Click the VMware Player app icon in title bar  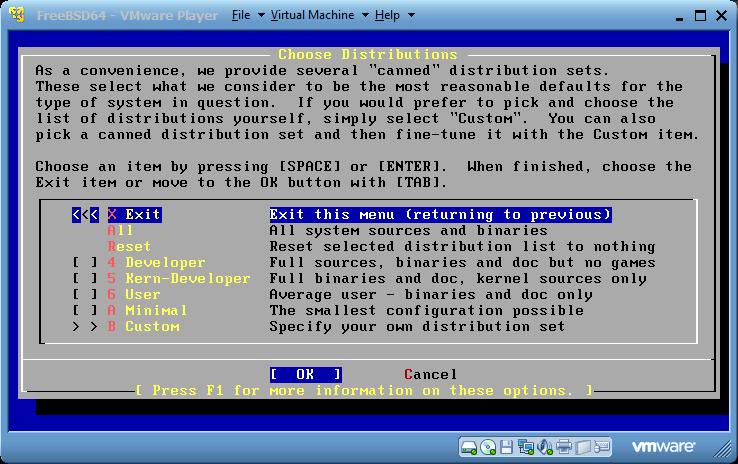[17, 14]
